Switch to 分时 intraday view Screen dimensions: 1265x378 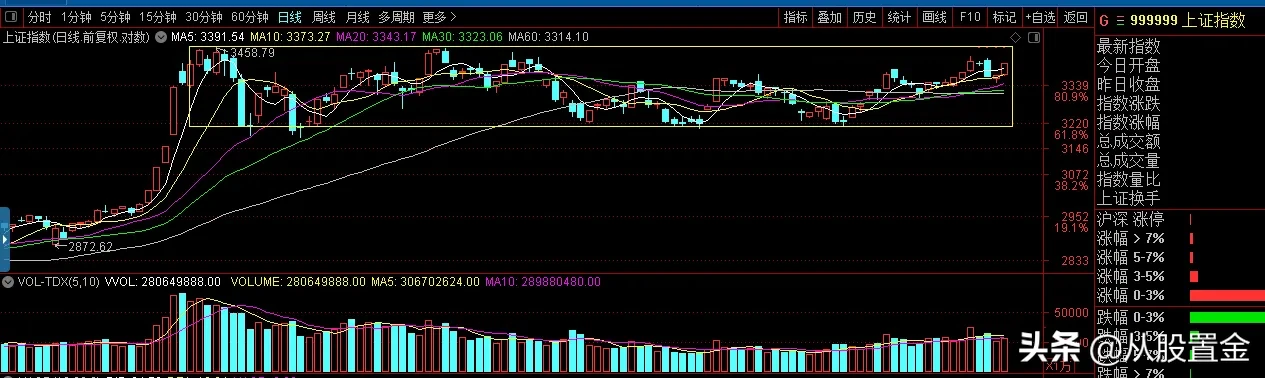[39, 17]
